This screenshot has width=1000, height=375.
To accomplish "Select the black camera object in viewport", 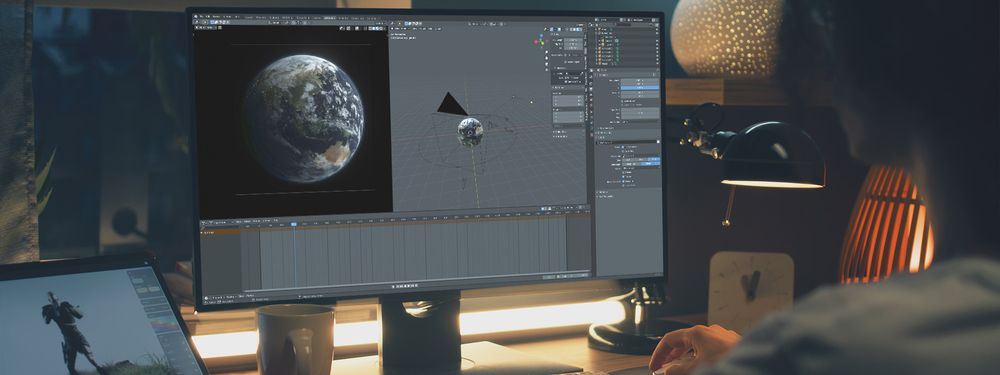I will click(452, 104).
